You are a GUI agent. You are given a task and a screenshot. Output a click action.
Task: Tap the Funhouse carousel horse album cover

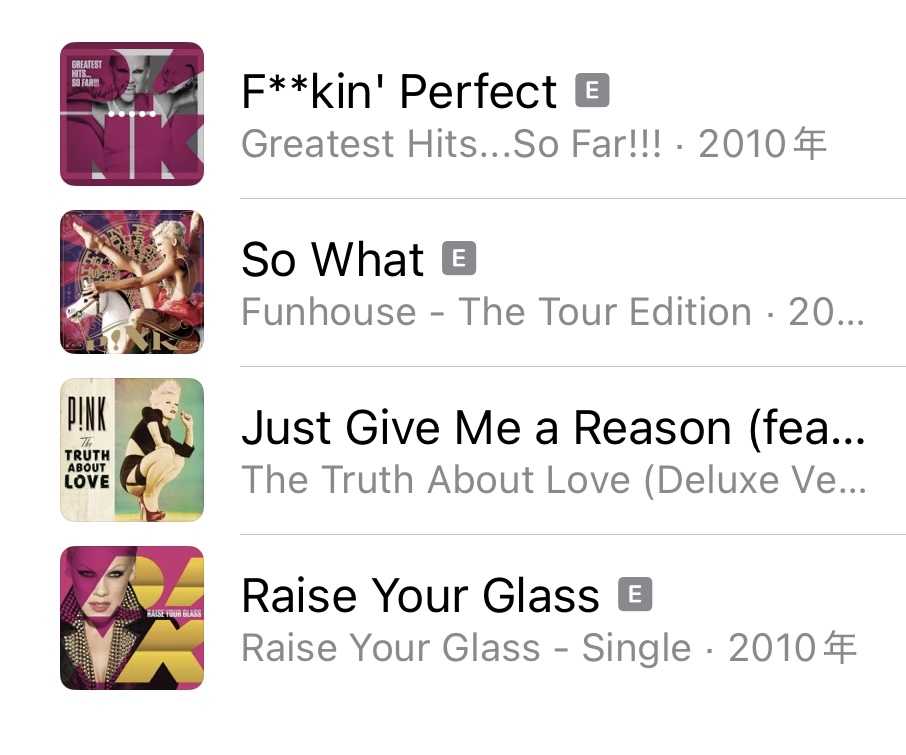(x=132, y=282)
